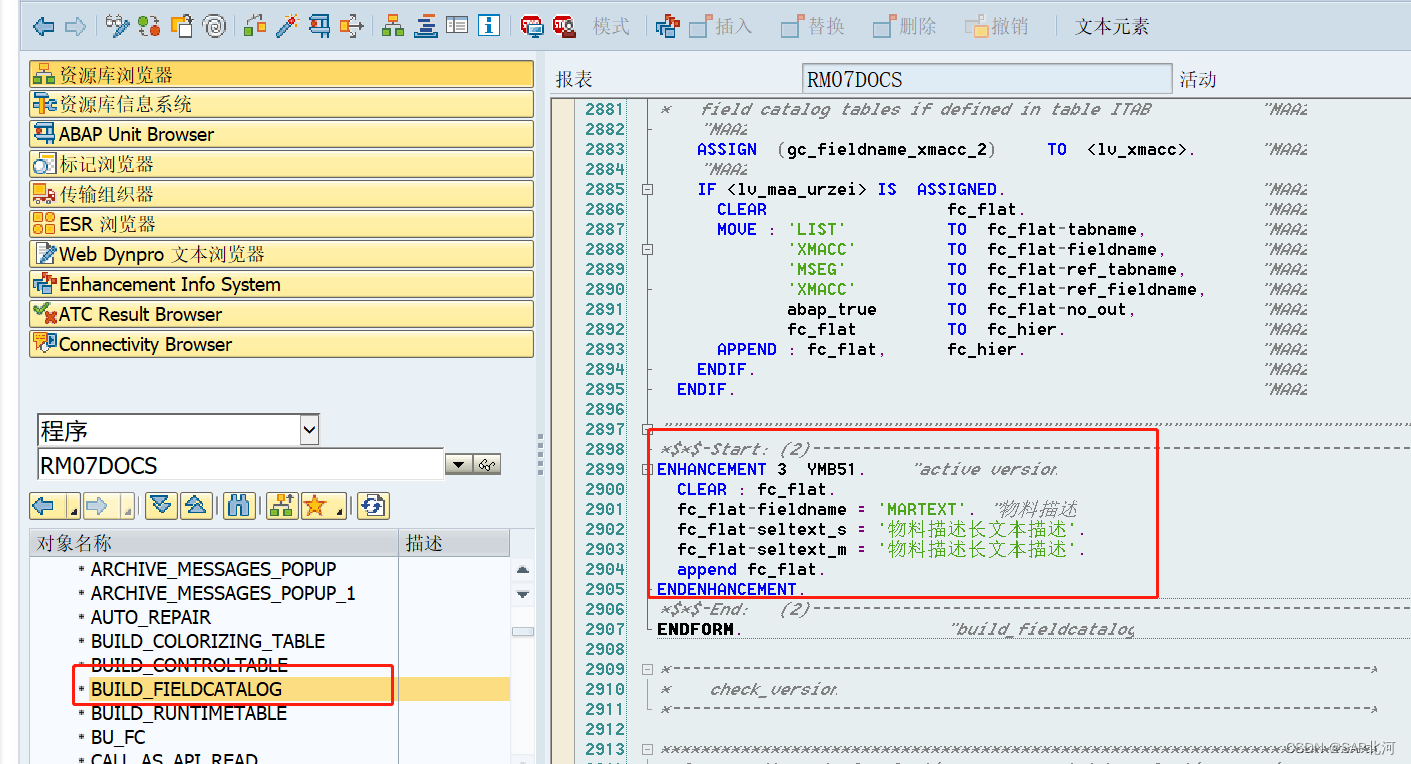Click the RM07DOCS program name input field
The image size is (1411, 764).
pos(240,465)
